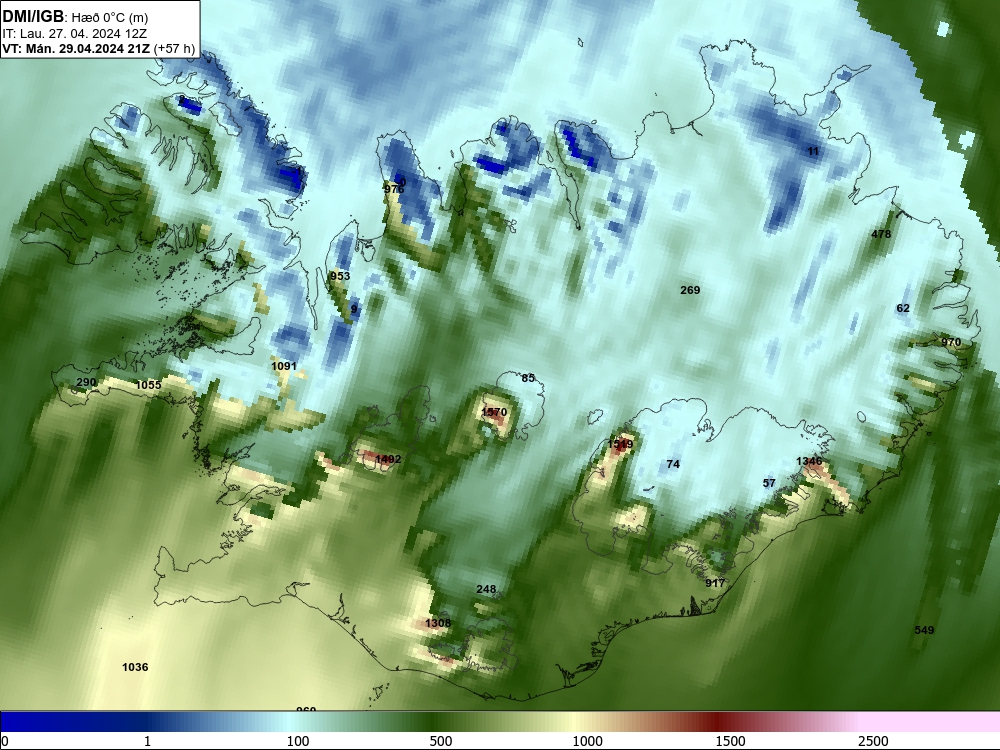Click the map value 970
This screenshot has width=1000, height=750.
click(951, 342)
